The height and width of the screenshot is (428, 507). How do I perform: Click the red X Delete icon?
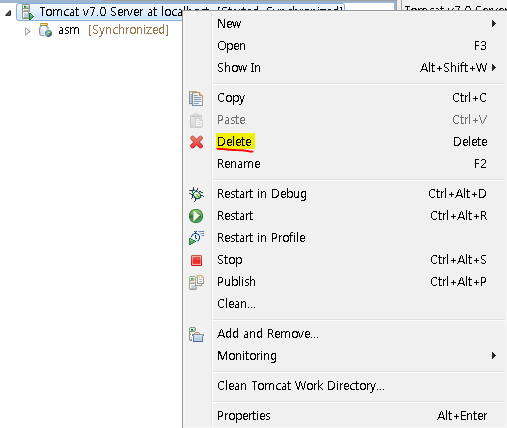point(196,142)
